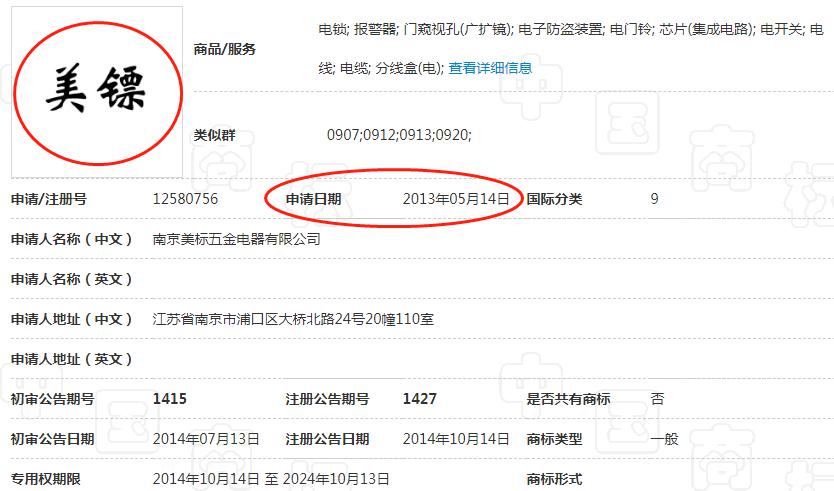Select the applicant address in 江苏省南京市浦口区
The image size is (834, 491).
(293, 319)
